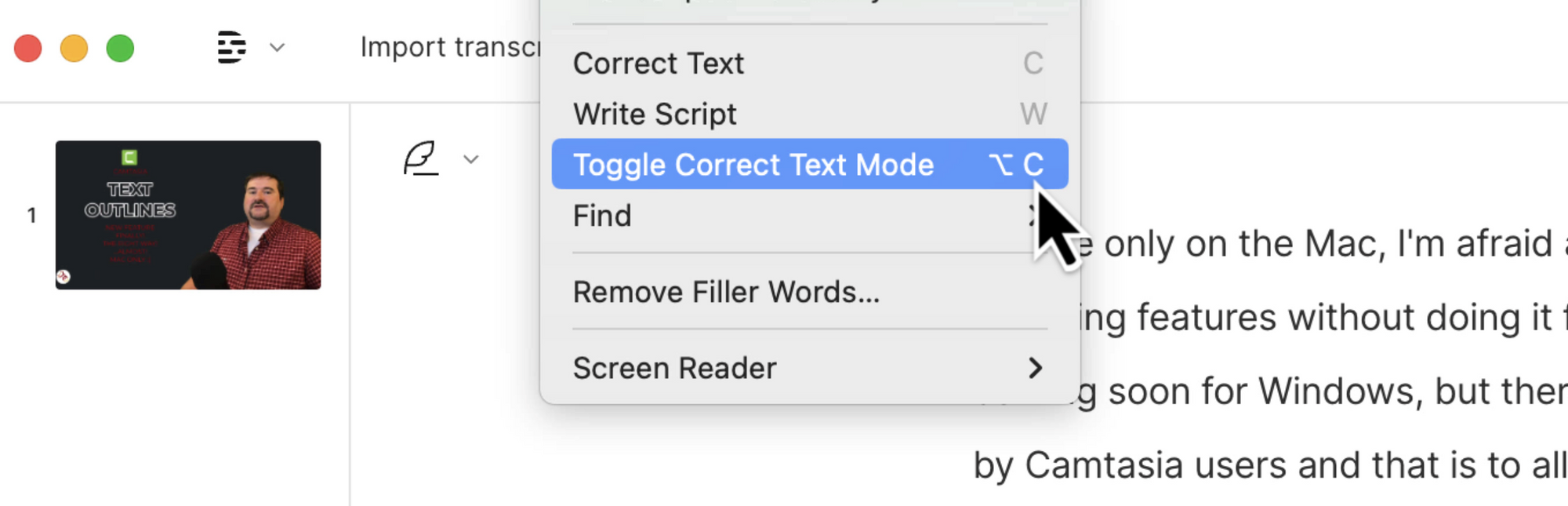
Task: Click scene number 1 label
Action: (32, 215)
